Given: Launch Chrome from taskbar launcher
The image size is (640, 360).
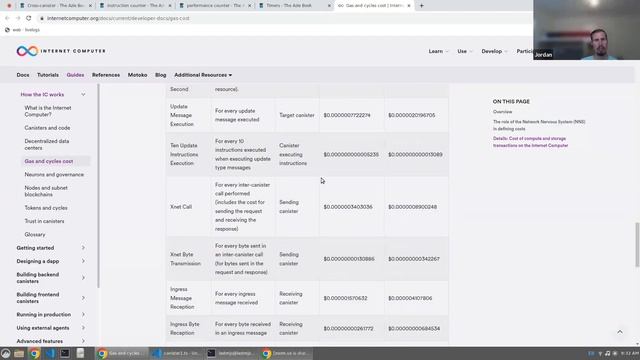Looking at the screenshot, I should 35,353.
